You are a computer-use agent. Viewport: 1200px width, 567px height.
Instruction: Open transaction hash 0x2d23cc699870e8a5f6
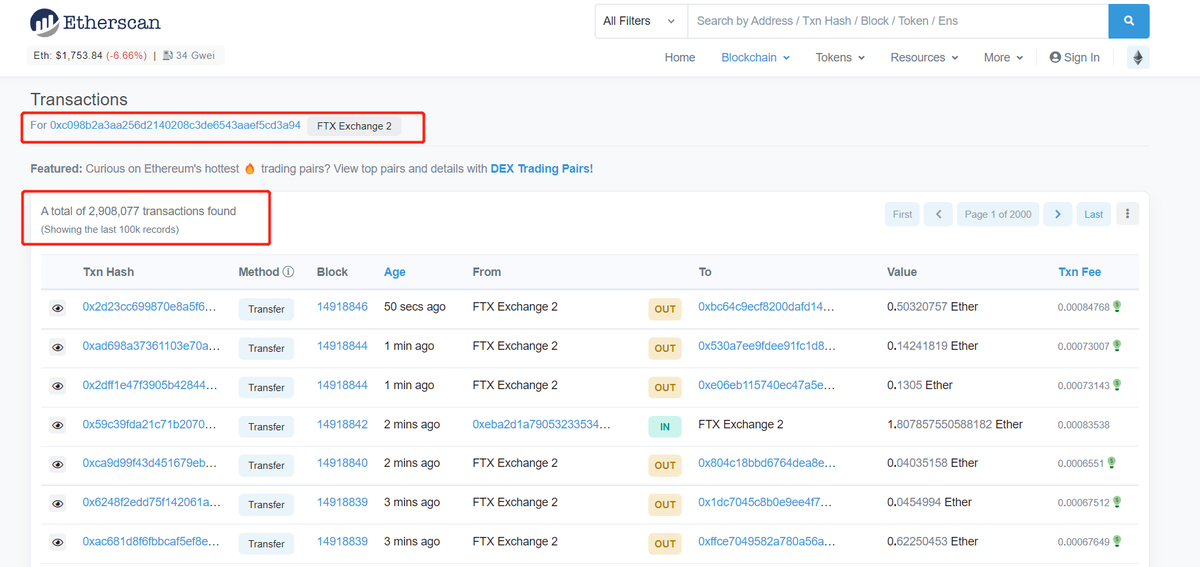coord(150,307)
